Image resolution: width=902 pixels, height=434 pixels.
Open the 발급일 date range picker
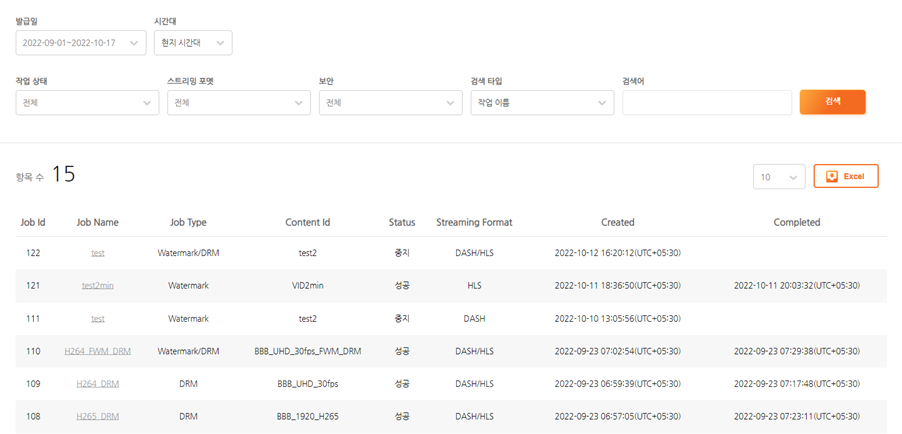[x=81, y=42]
